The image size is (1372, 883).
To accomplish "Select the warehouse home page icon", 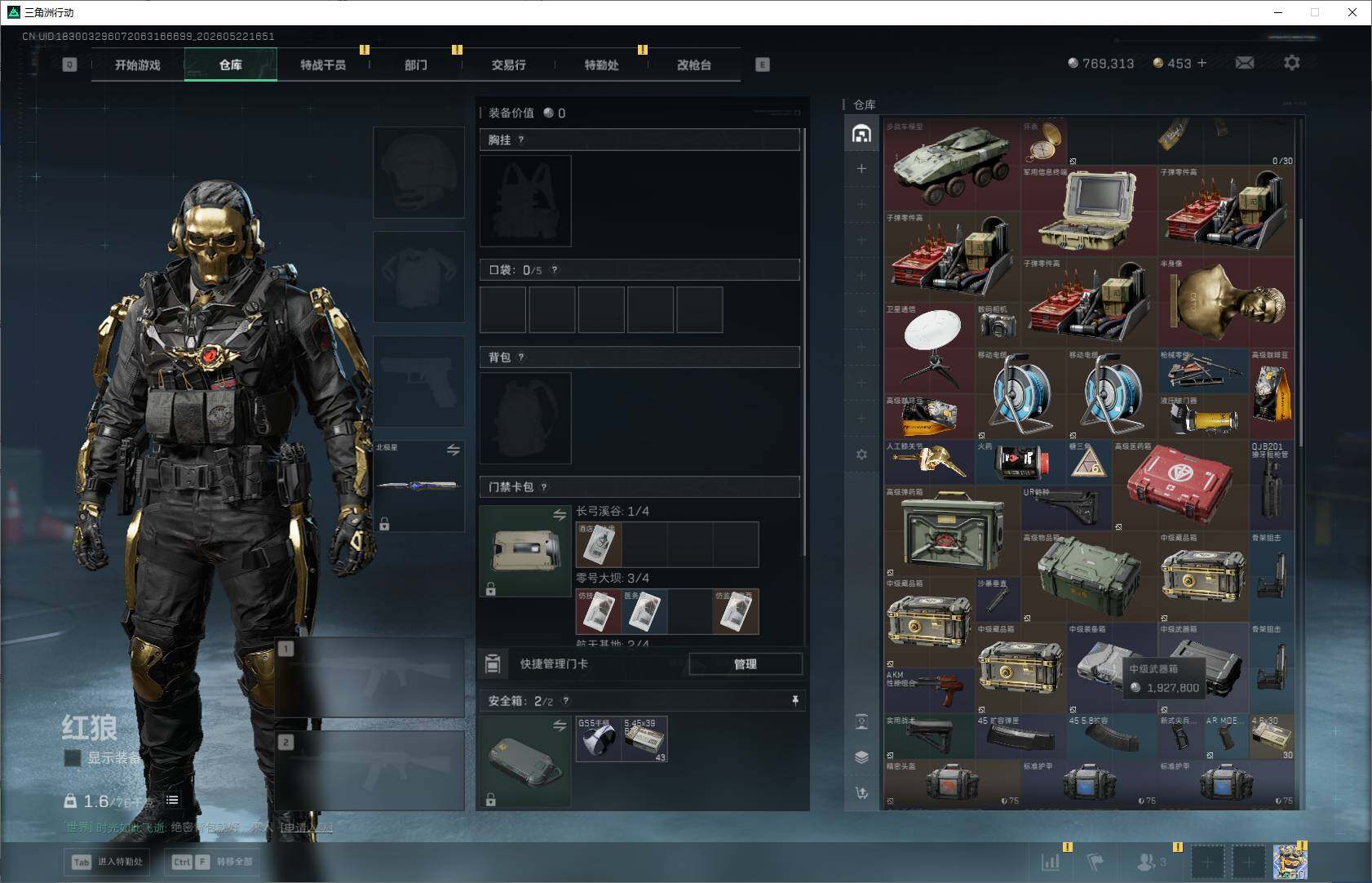I will coord(861,133).
